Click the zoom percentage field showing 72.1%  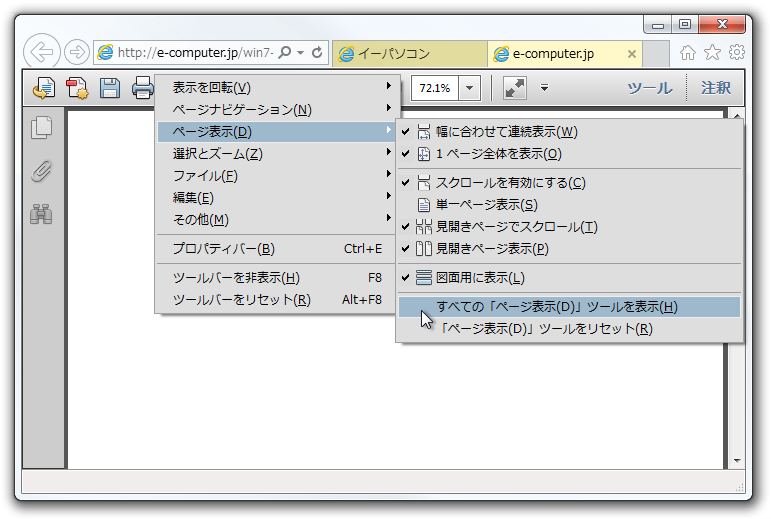coord(434,88)
